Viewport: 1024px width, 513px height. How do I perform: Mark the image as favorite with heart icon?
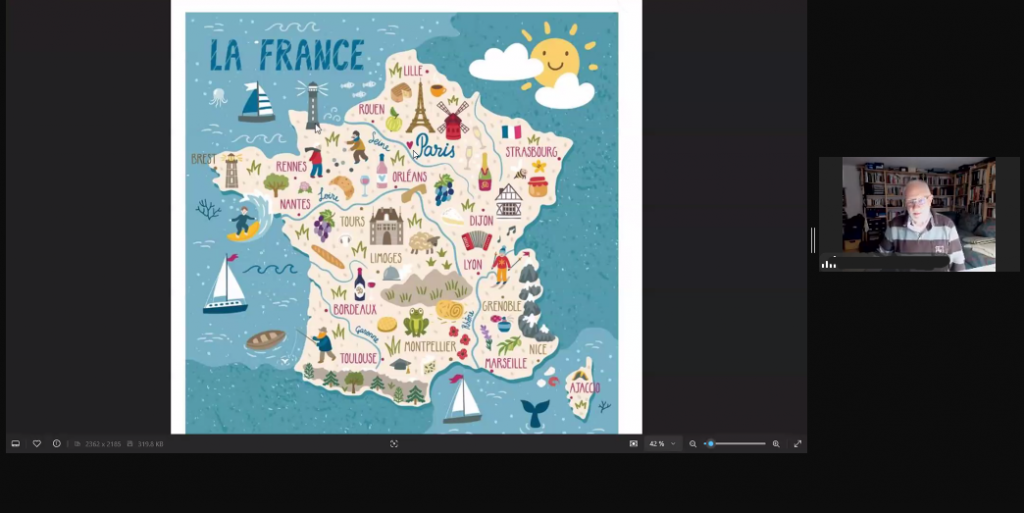(37, 443)
